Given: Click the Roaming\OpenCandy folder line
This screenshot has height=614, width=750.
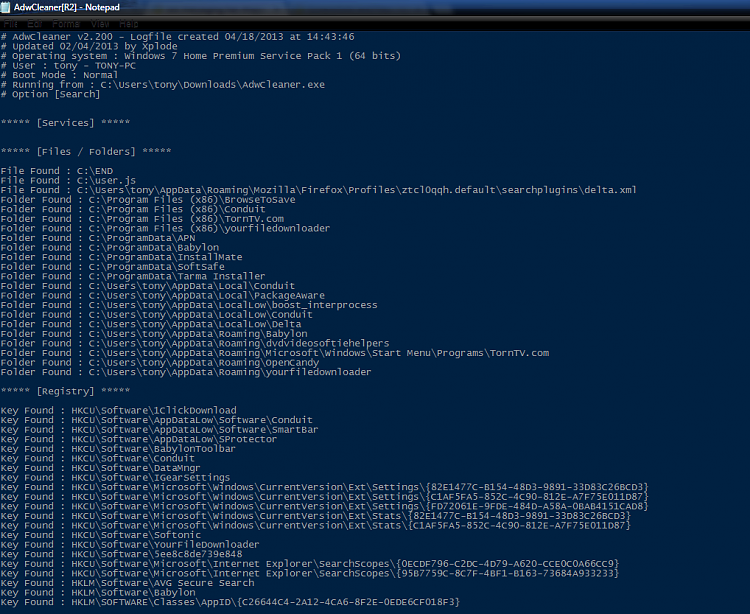Looking at the screenshot, I should tap(160, 362).
